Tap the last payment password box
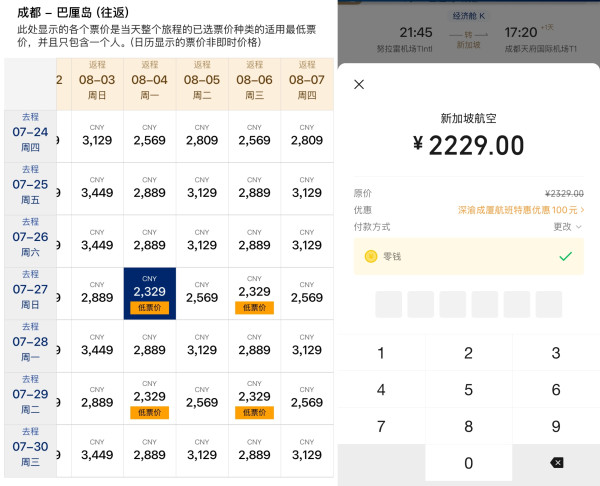The image size is (600, 486). click(x=549, y=304)
